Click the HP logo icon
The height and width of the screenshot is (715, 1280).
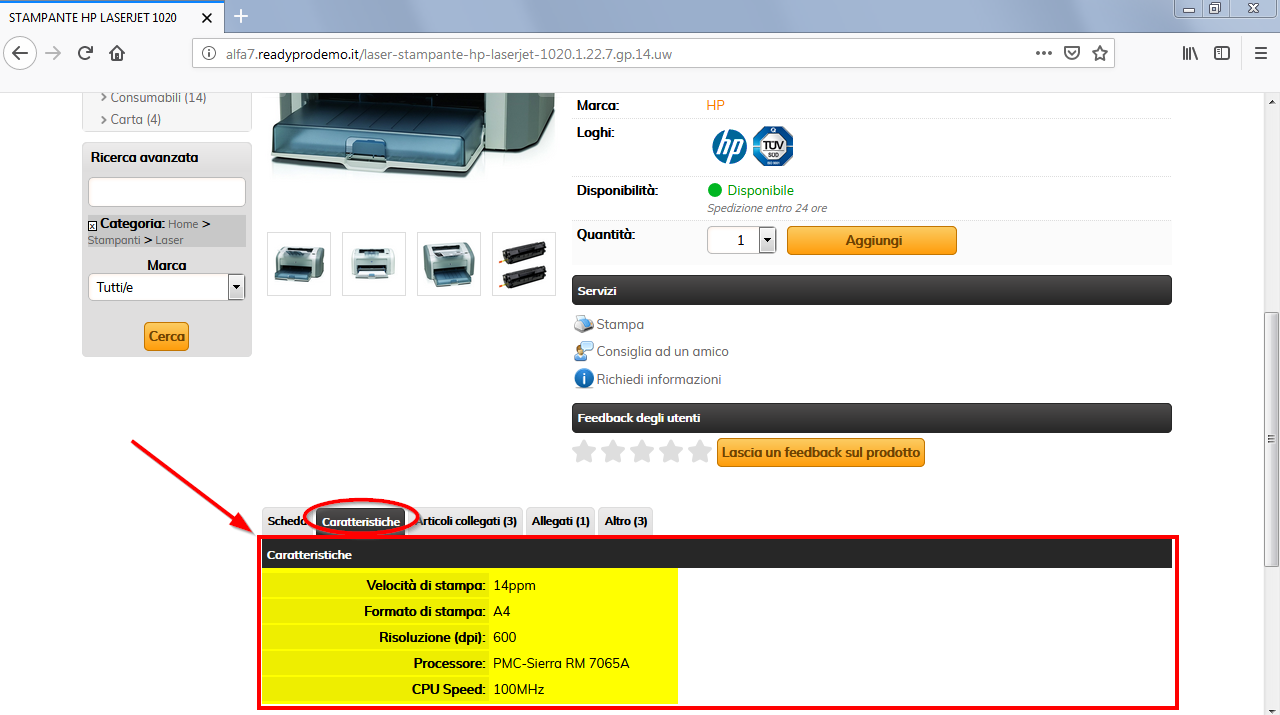click(729, 147)
